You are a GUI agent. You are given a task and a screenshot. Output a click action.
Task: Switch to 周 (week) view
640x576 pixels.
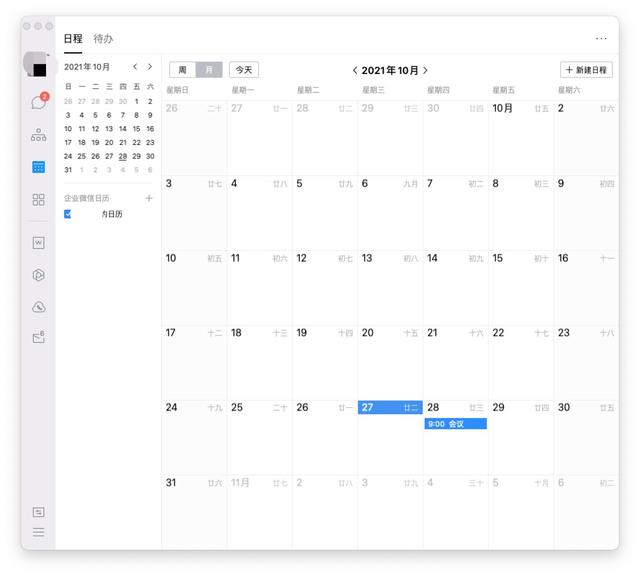coord(182,70)
